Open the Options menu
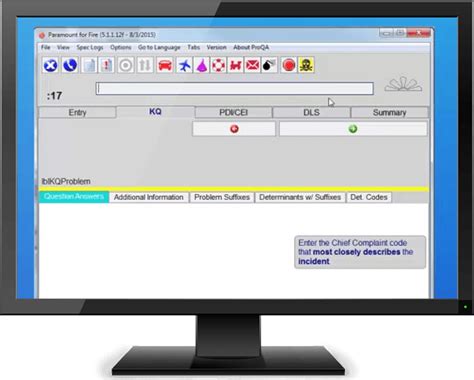Viewport: 474px width, 380px height. point(121,47)
